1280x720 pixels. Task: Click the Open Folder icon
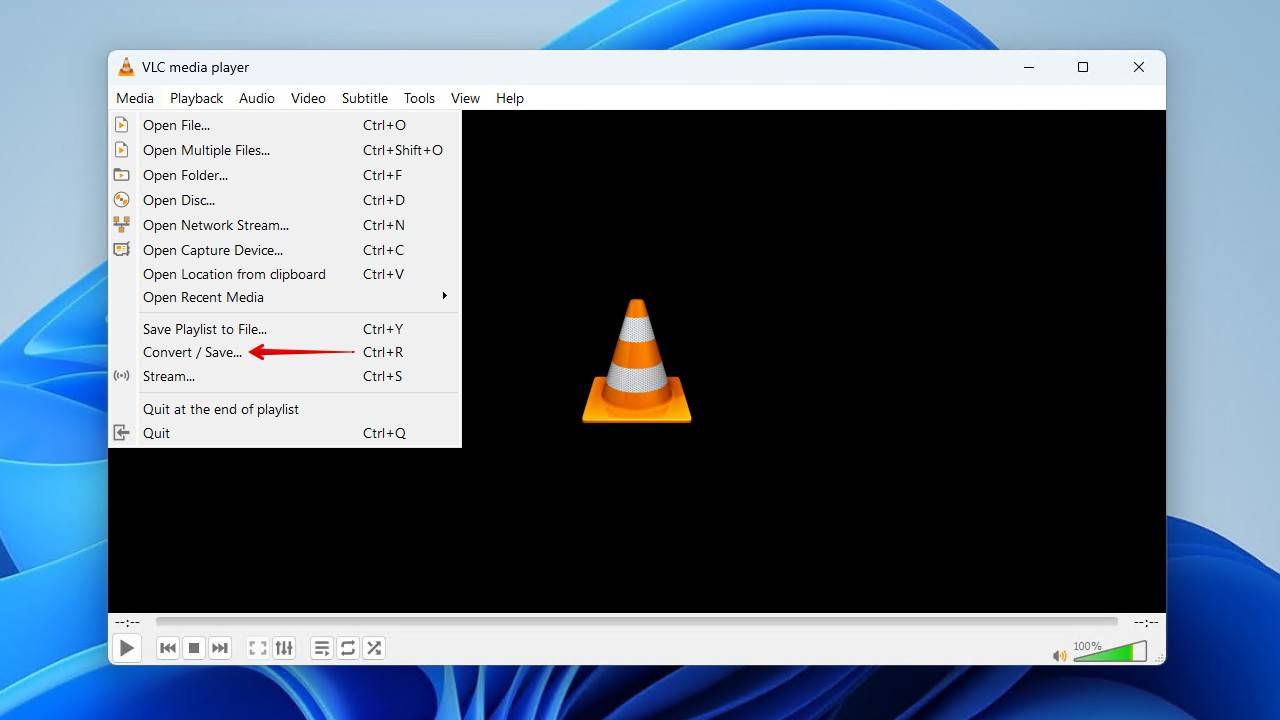point(122,175)
